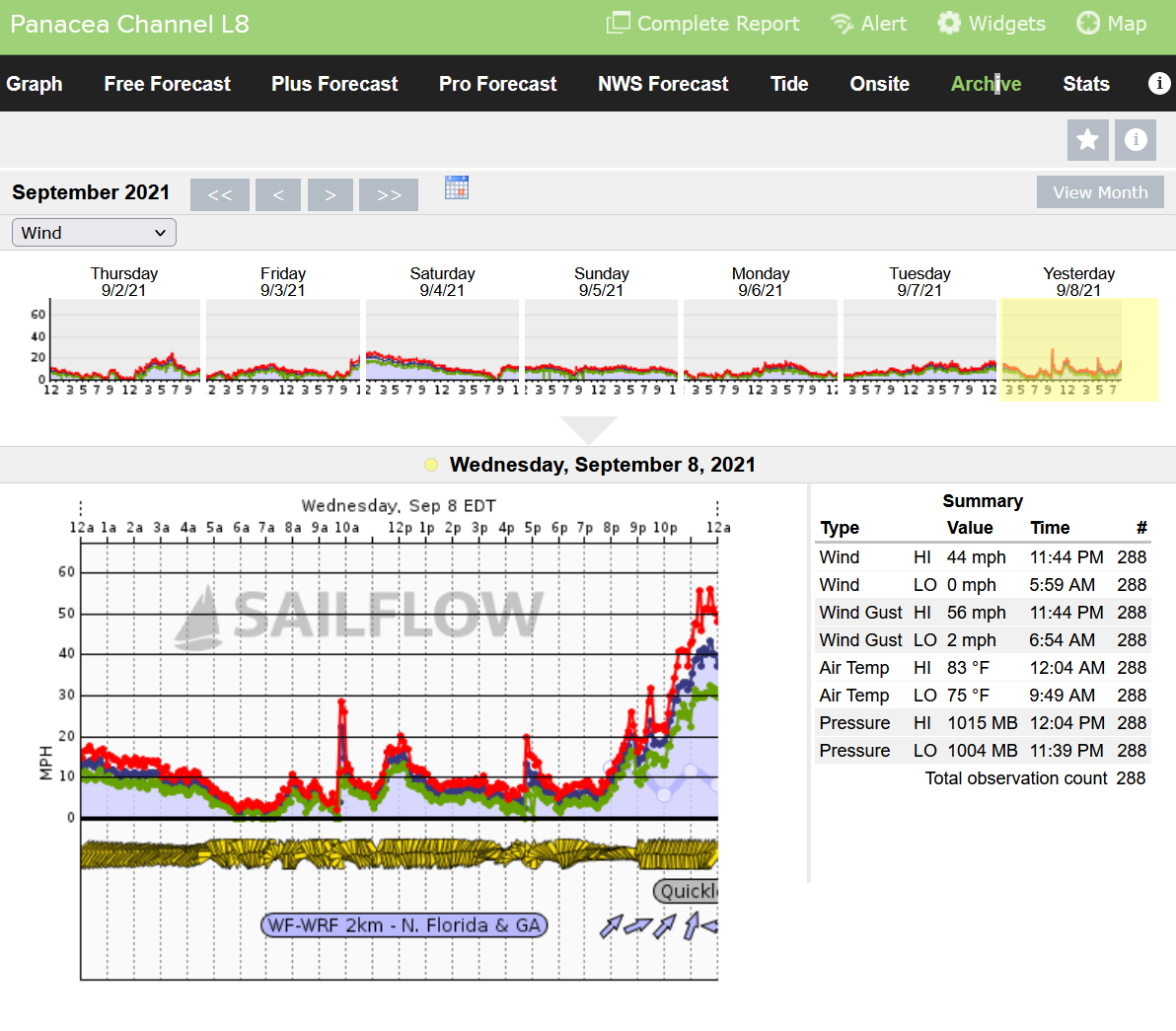This screenshot has height=1031, width=1176.
Task: Click the favorite star button
Action: (1087, 139)
